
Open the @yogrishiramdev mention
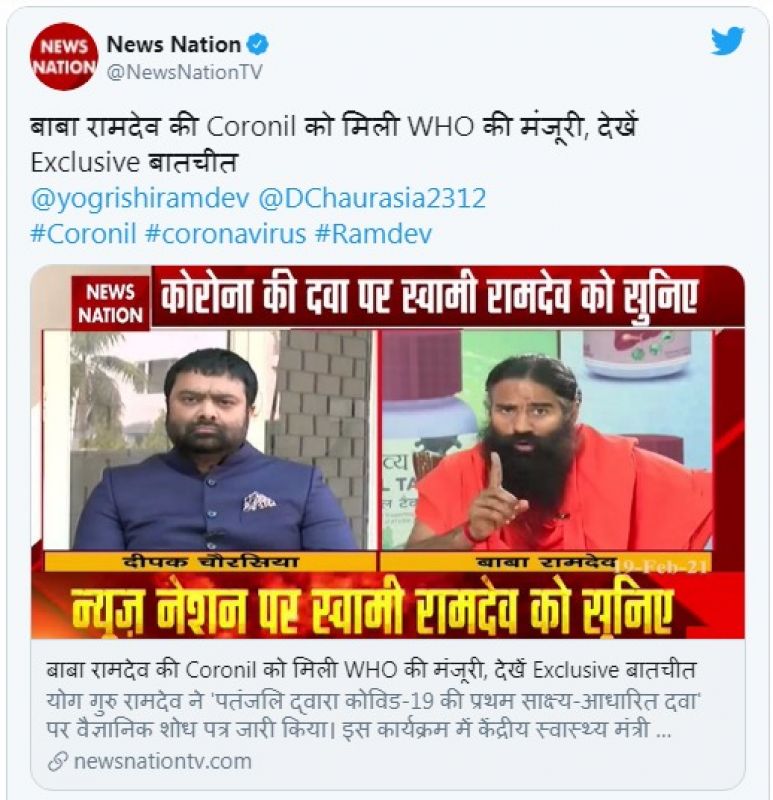click(140, 198)
